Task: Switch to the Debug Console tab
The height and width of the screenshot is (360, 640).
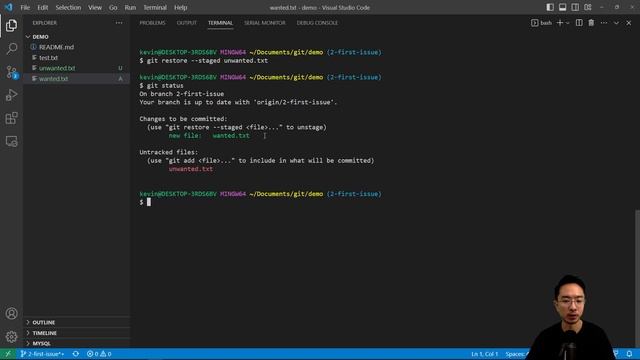Action: click(317, 23)
